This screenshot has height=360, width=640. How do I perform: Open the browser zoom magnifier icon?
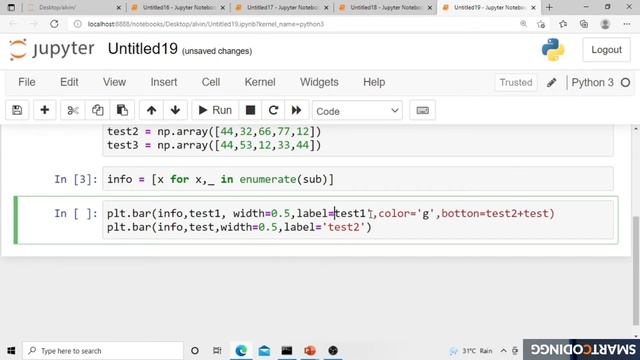click(x=523, y=24)
